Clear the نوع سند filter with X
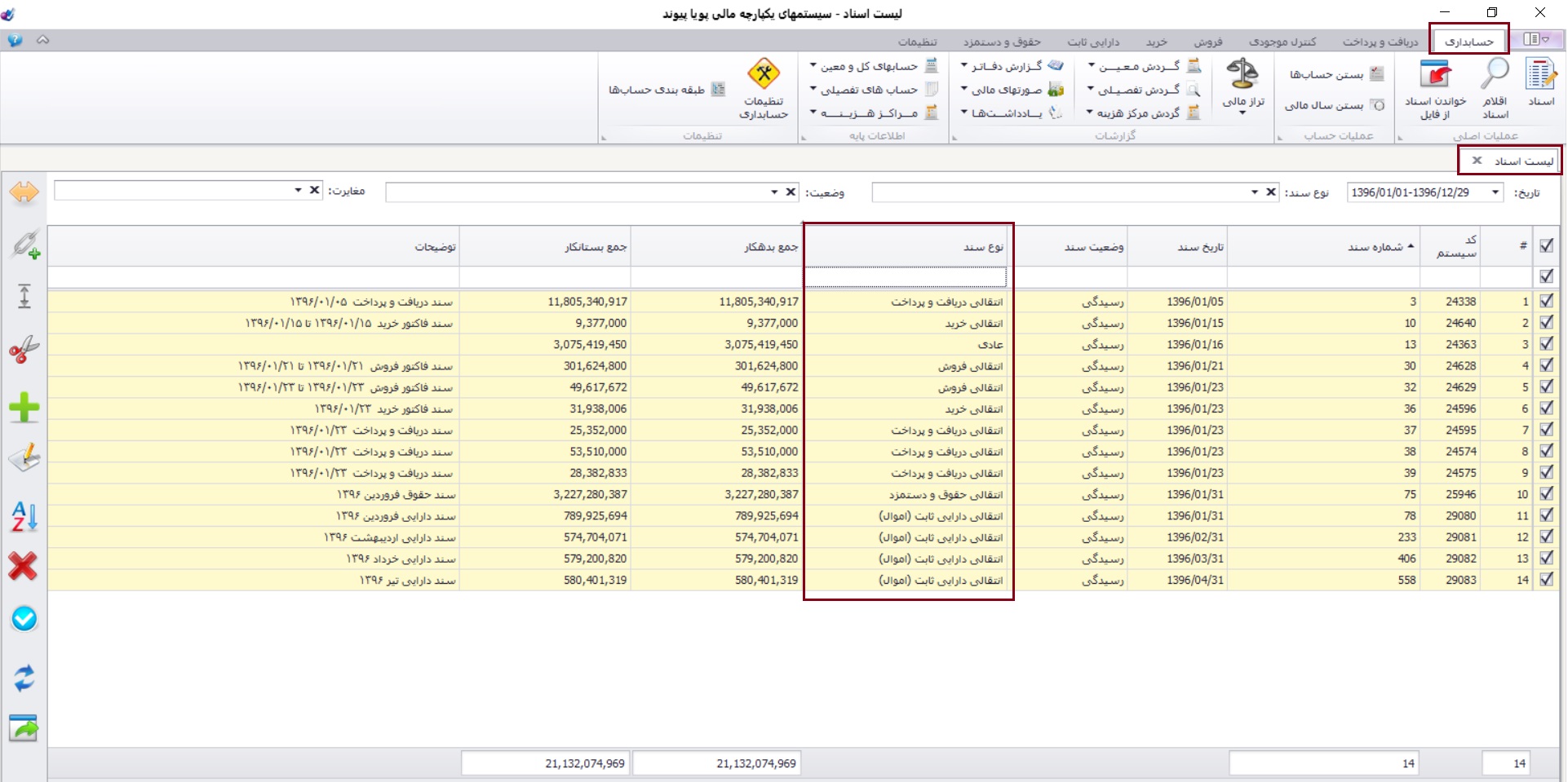This screenshot has height=782, width=1568. tap(1271, 192)
